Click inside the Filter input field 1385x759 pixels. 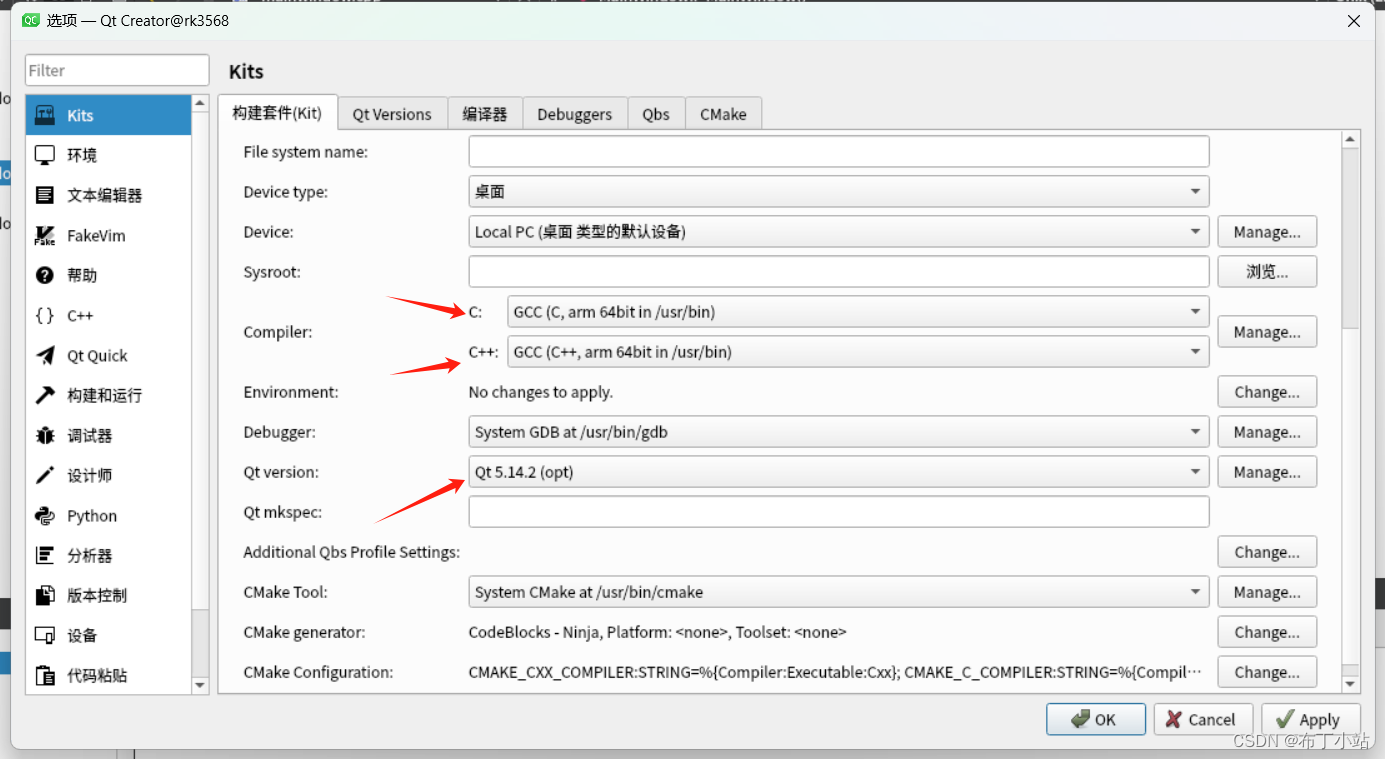116,70
